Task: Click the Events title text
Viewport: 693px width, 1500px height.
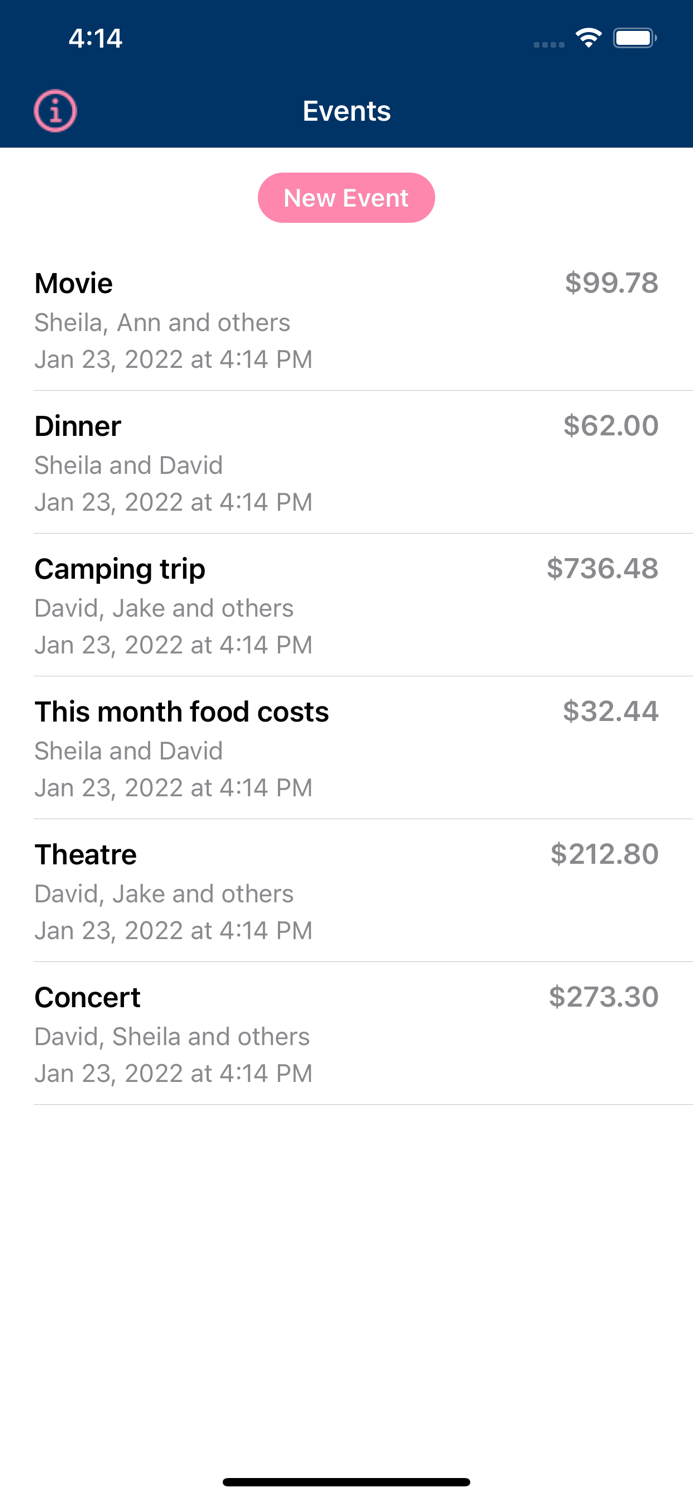Action: pos(346,111)
